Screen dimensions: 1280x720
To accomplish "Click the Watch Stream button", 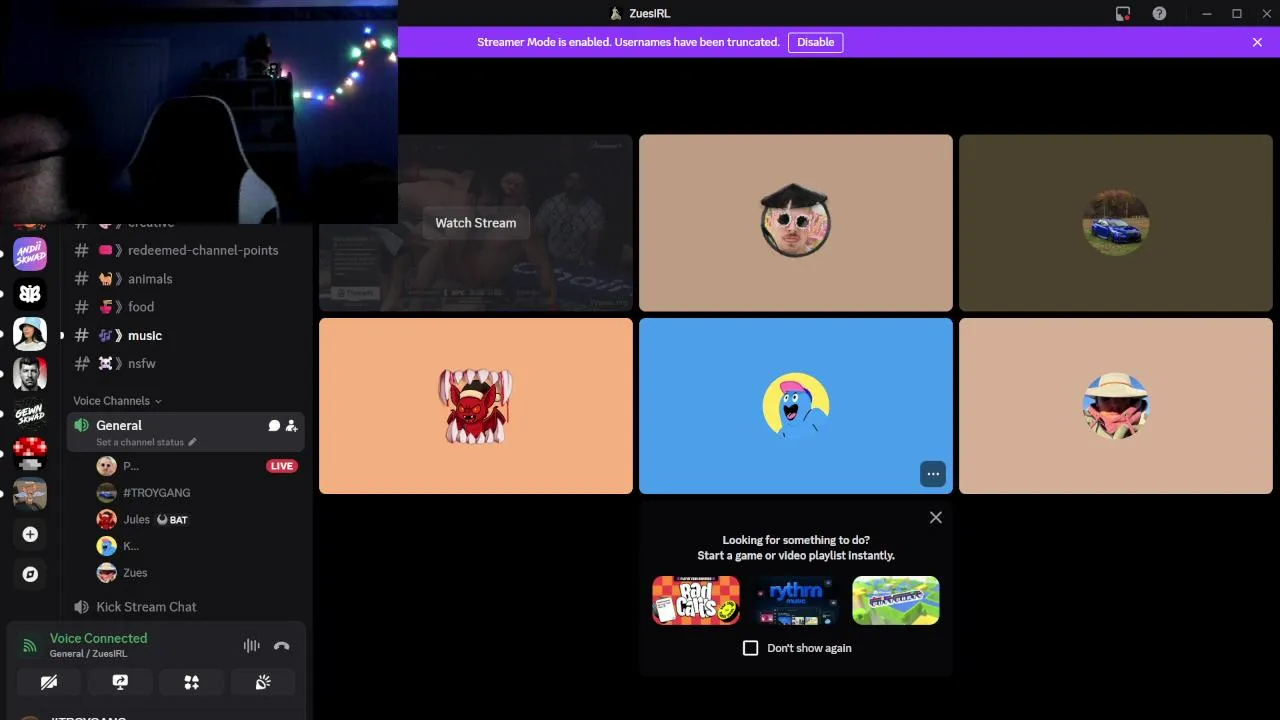I will tap(476, 223).
